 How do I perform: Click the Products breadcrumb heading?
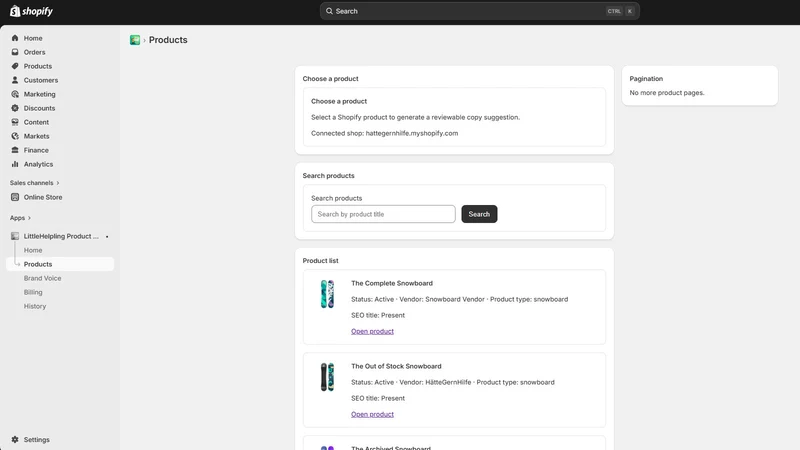coord(168,40)
